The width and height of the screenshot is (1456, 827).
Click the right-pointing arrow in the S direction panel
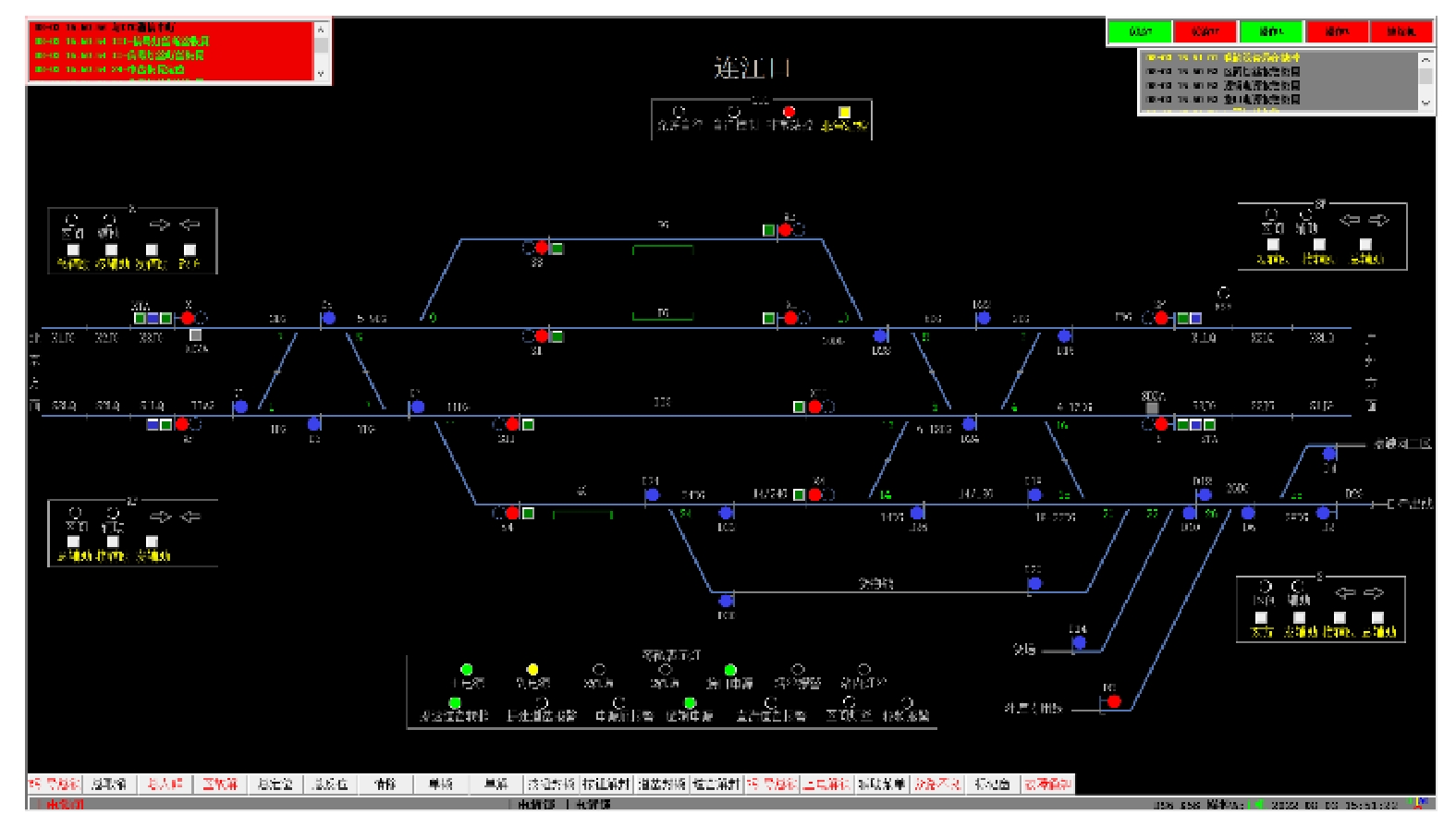[1375, 593]
